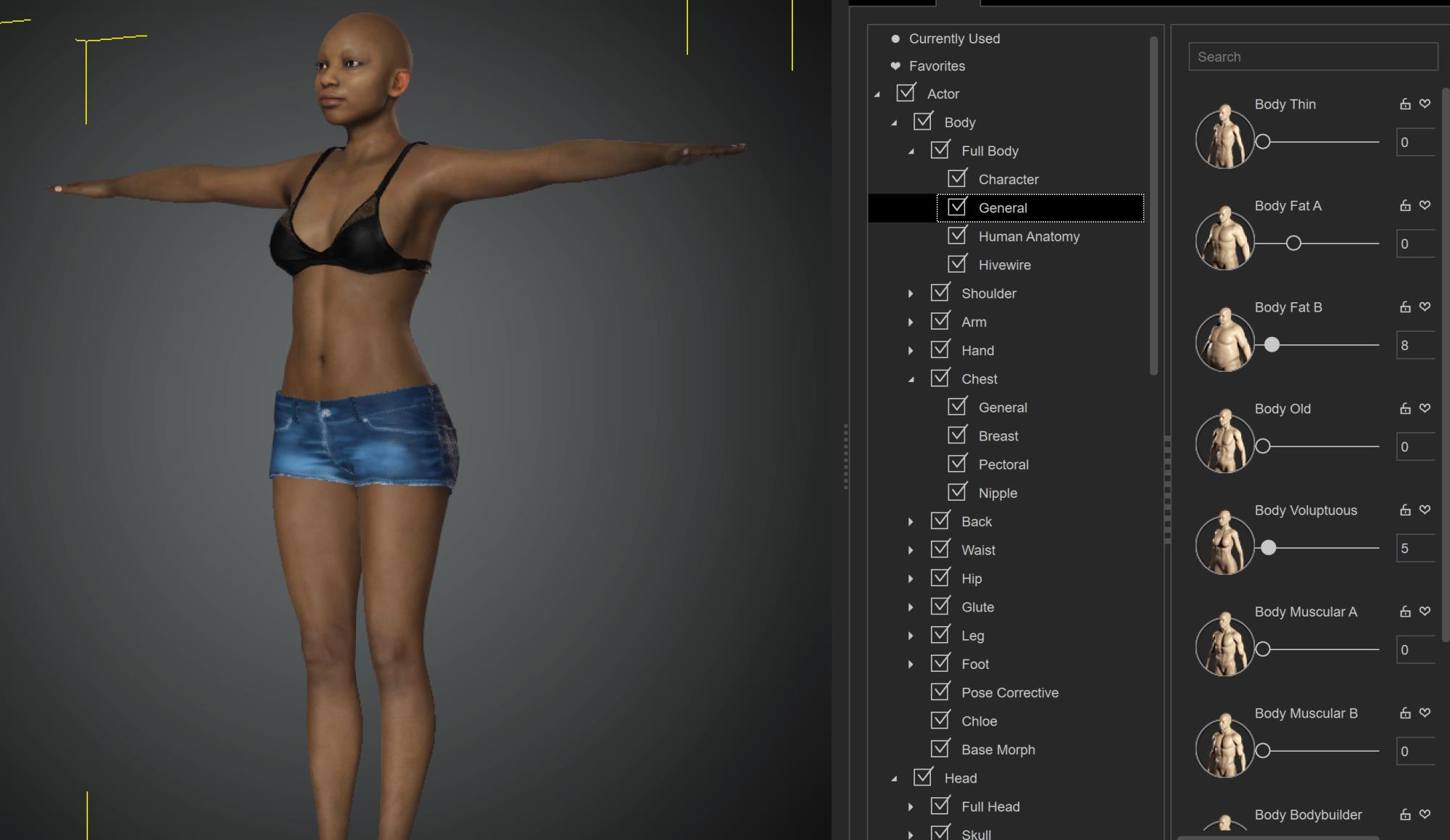Favorite the Body Muscular A morph

(1425, 611)
